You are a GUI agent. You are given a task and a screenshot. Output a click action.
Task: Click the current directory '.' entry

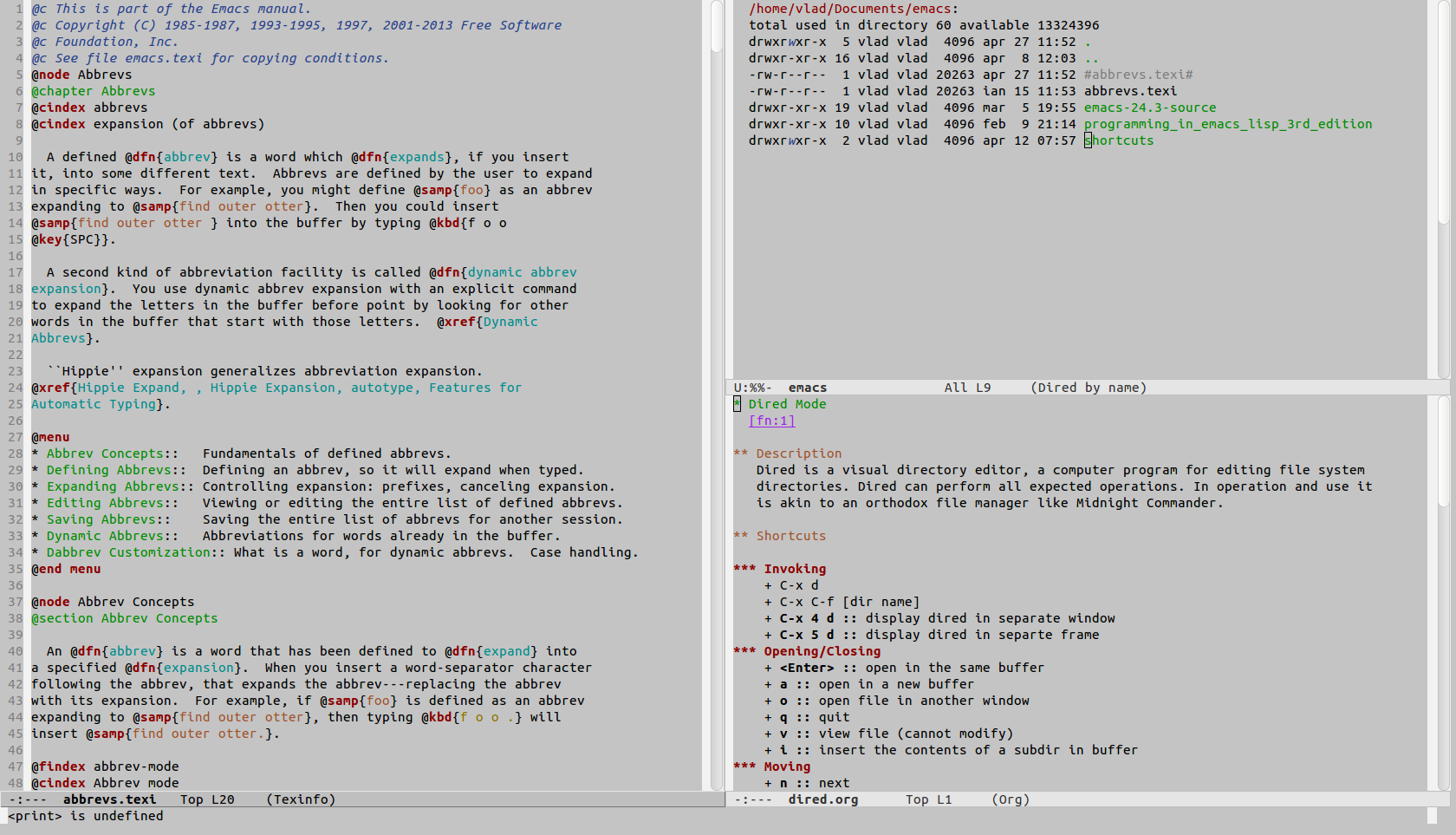[1088, 42]
